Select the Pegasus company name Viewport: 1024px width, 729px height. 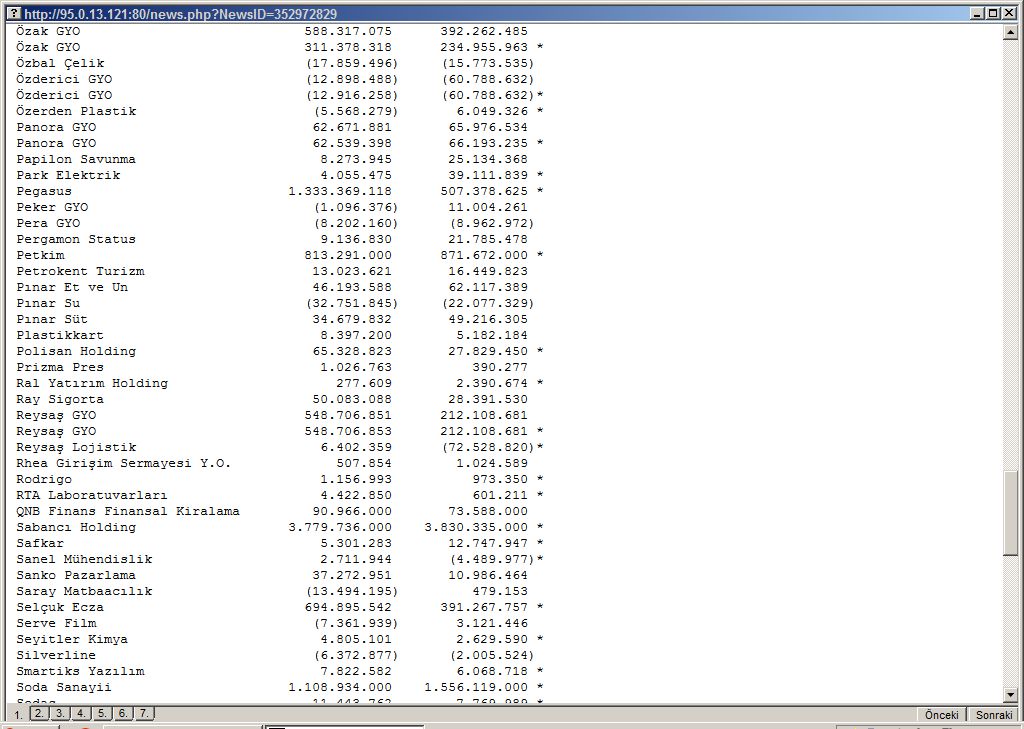(44, 191)
